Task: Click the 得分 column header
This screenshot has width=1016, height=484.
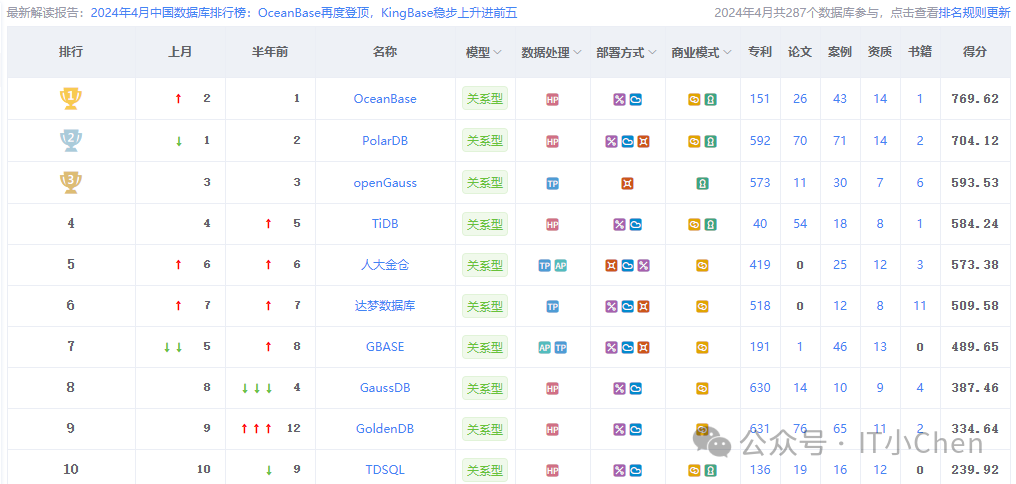Action: [x=975, y=52]
